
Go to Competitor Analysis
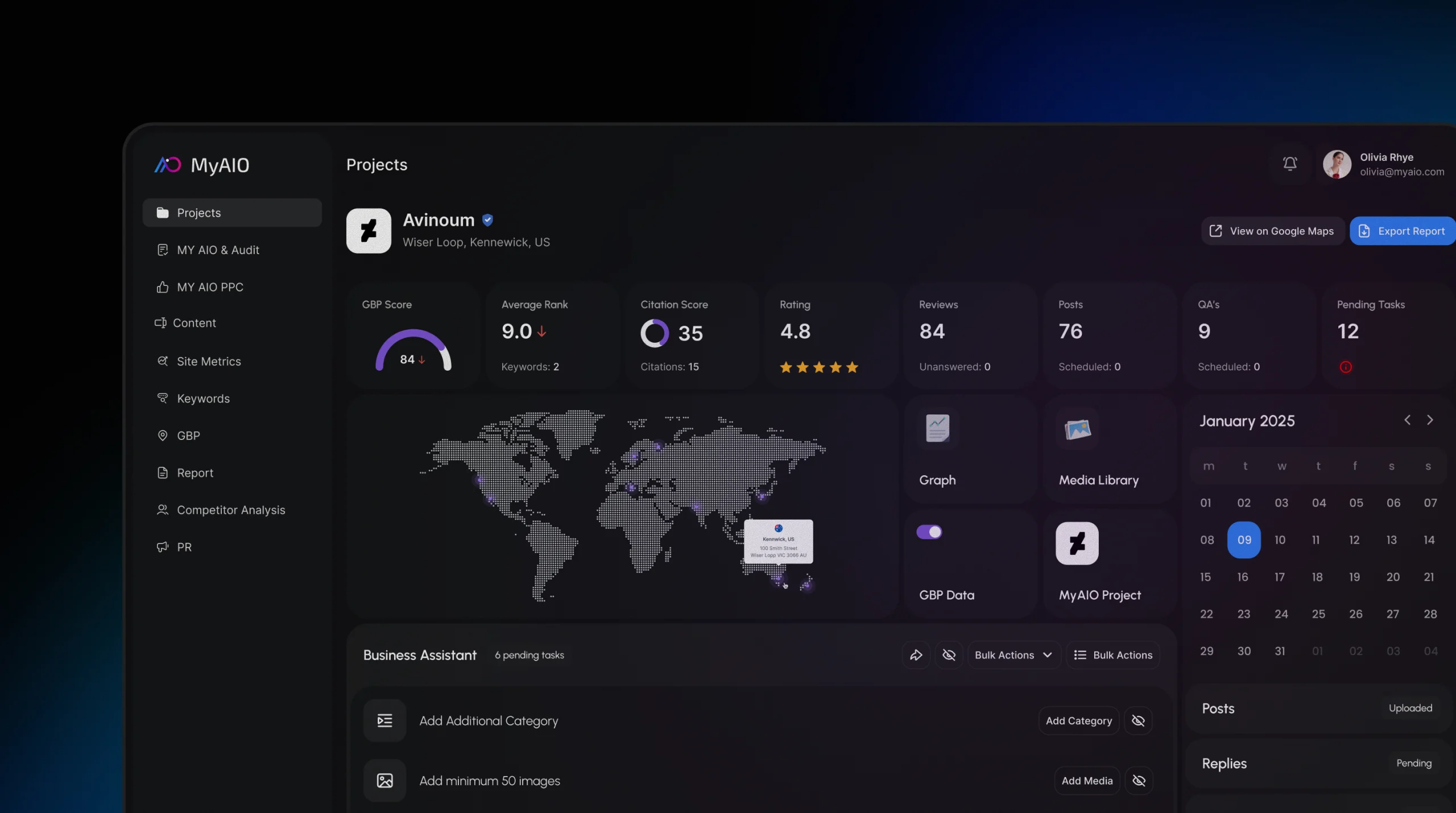pyautogui.click(x=232, y=510)
